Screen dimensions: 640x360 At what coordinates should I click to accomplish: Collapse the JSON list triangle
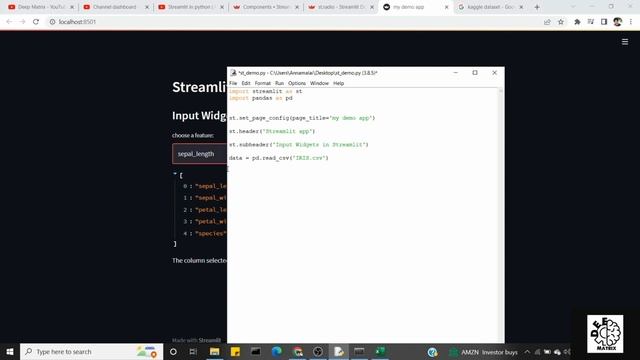(175, 174)
